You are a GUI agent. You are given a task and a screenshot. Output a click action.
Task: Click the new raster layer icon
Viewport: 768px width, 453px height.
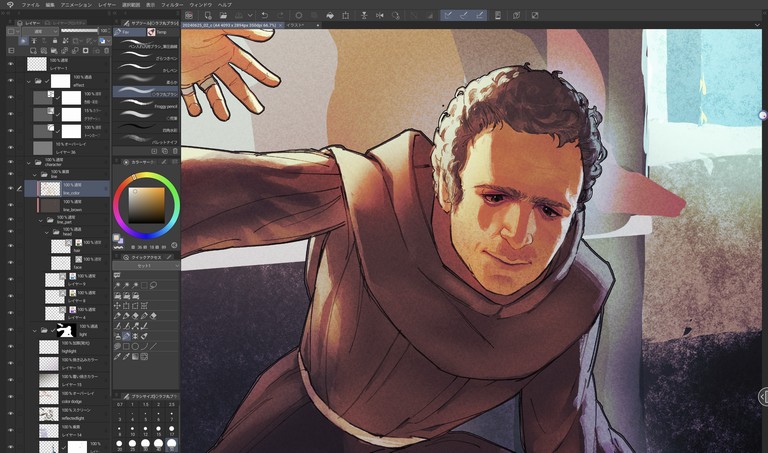coord(33,51)
